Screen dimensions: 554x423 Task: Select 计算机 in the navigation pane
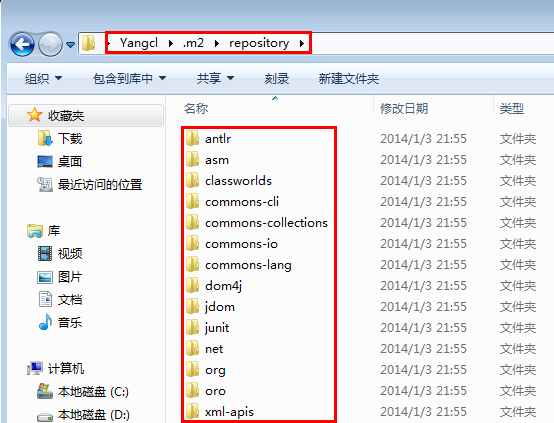pos(66,369)
